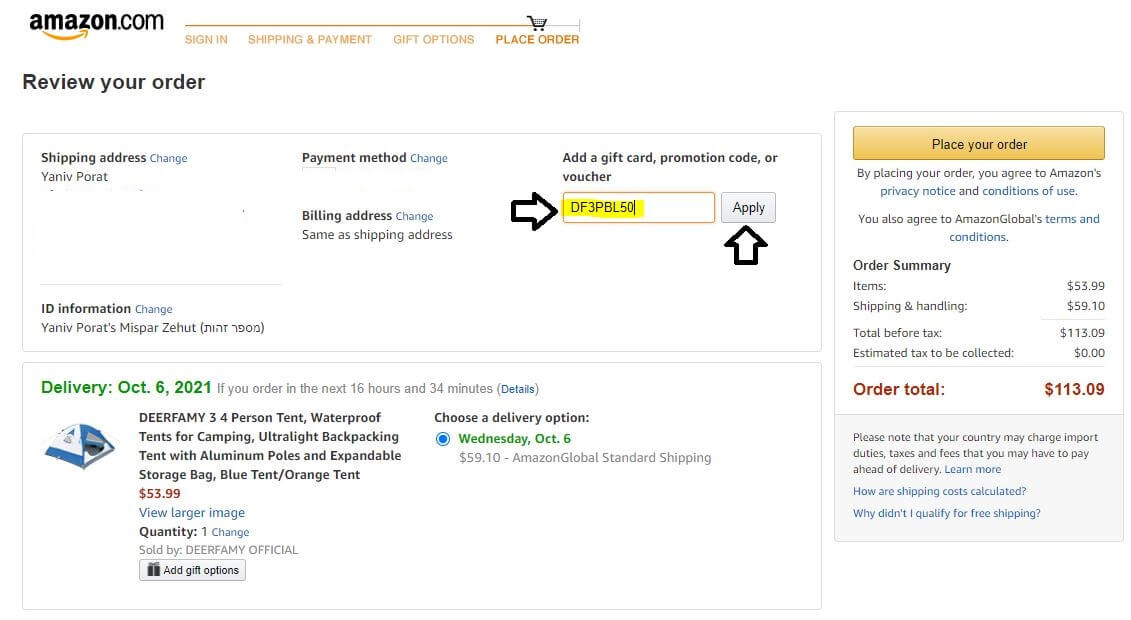Change the item quantity

(231, 533)
